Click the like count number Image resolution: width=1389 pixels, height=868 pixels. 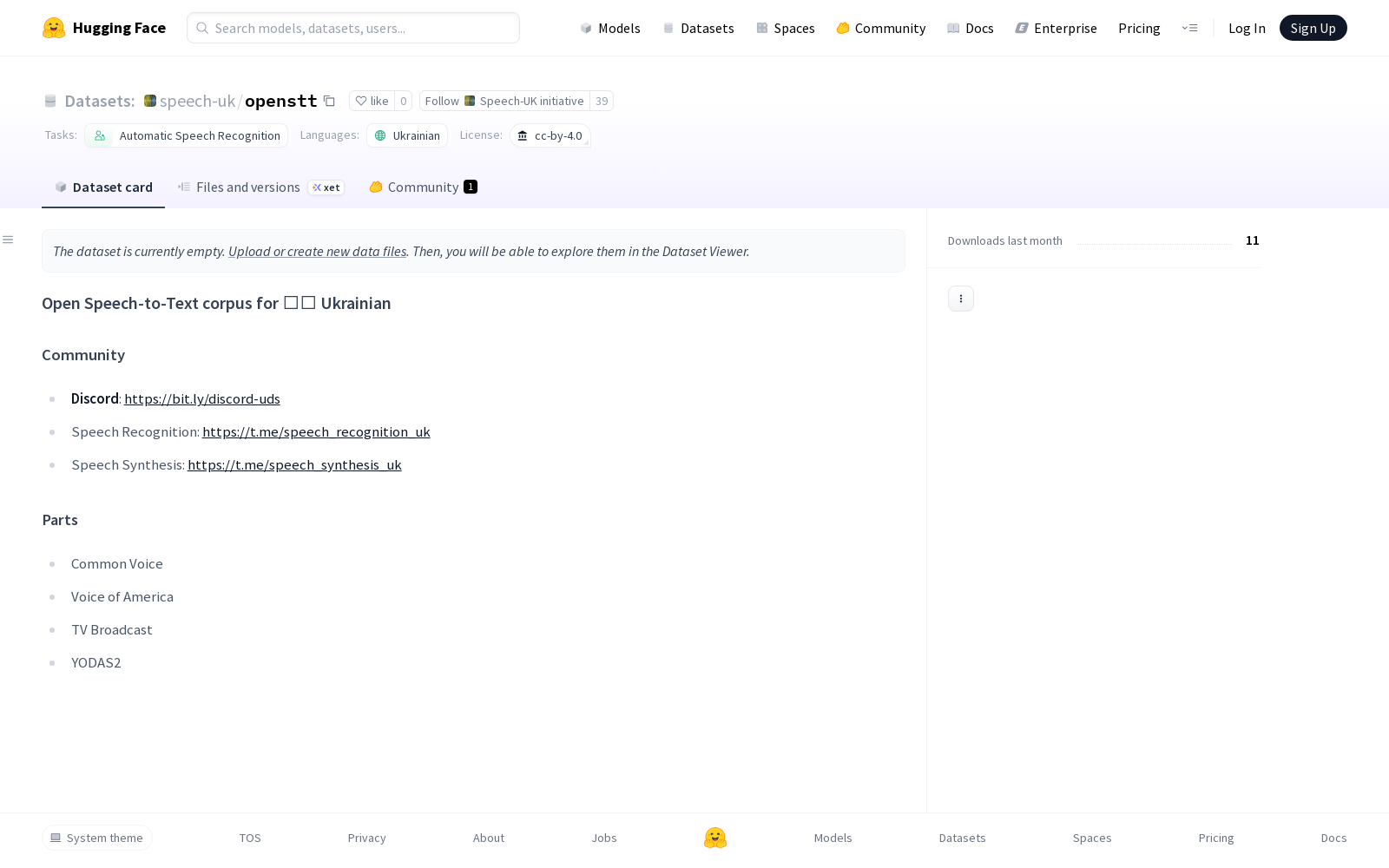point(403,101)
